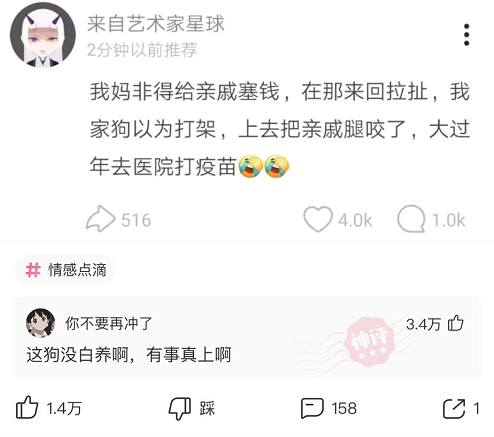Open the bottom comment icon showing 158
494x437 pixels.
pyautogui.click(x=312, y=408)
